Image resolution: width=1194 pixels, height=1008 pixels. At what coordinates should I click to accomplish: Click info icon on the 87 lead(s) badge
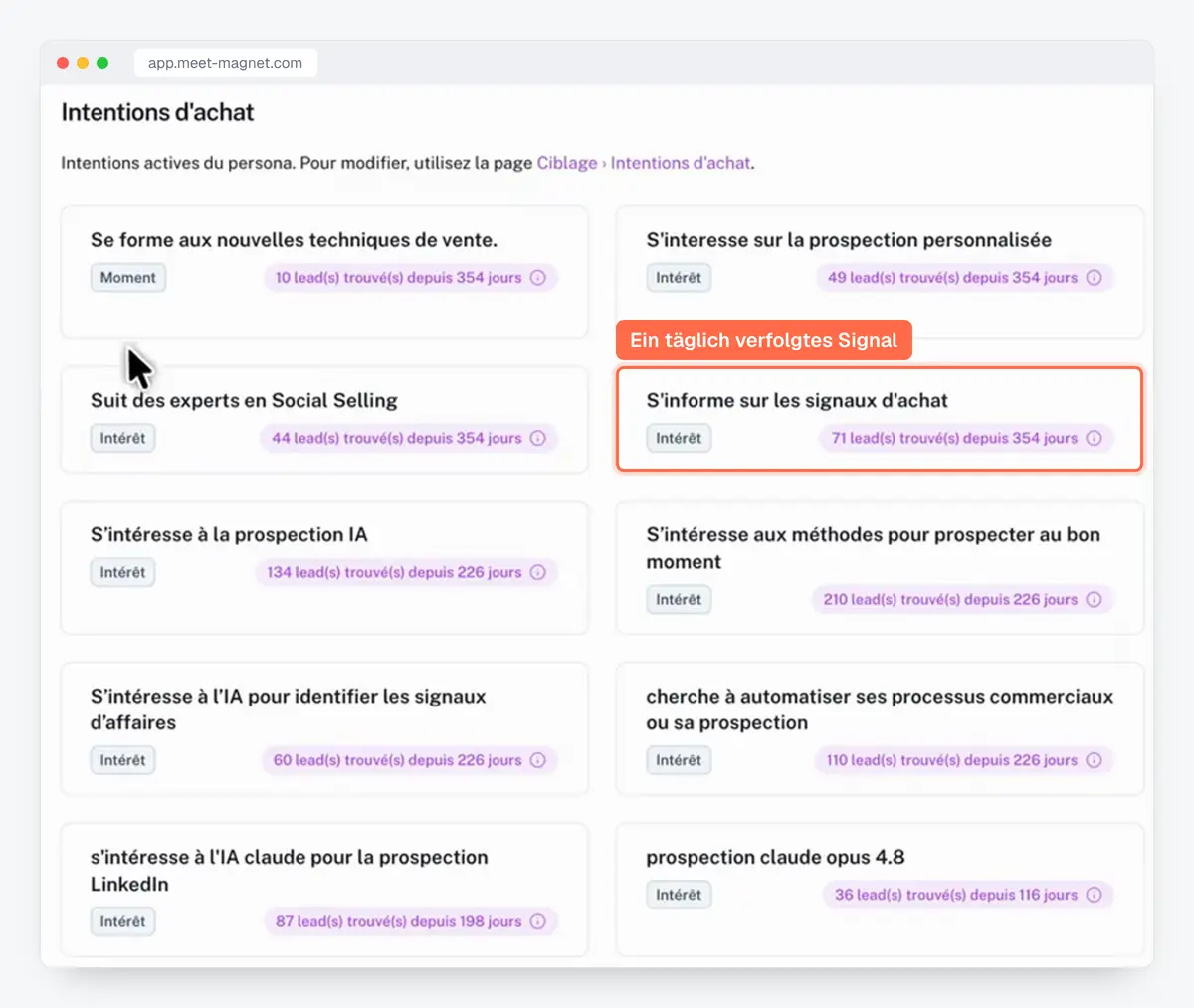(538, 921)
